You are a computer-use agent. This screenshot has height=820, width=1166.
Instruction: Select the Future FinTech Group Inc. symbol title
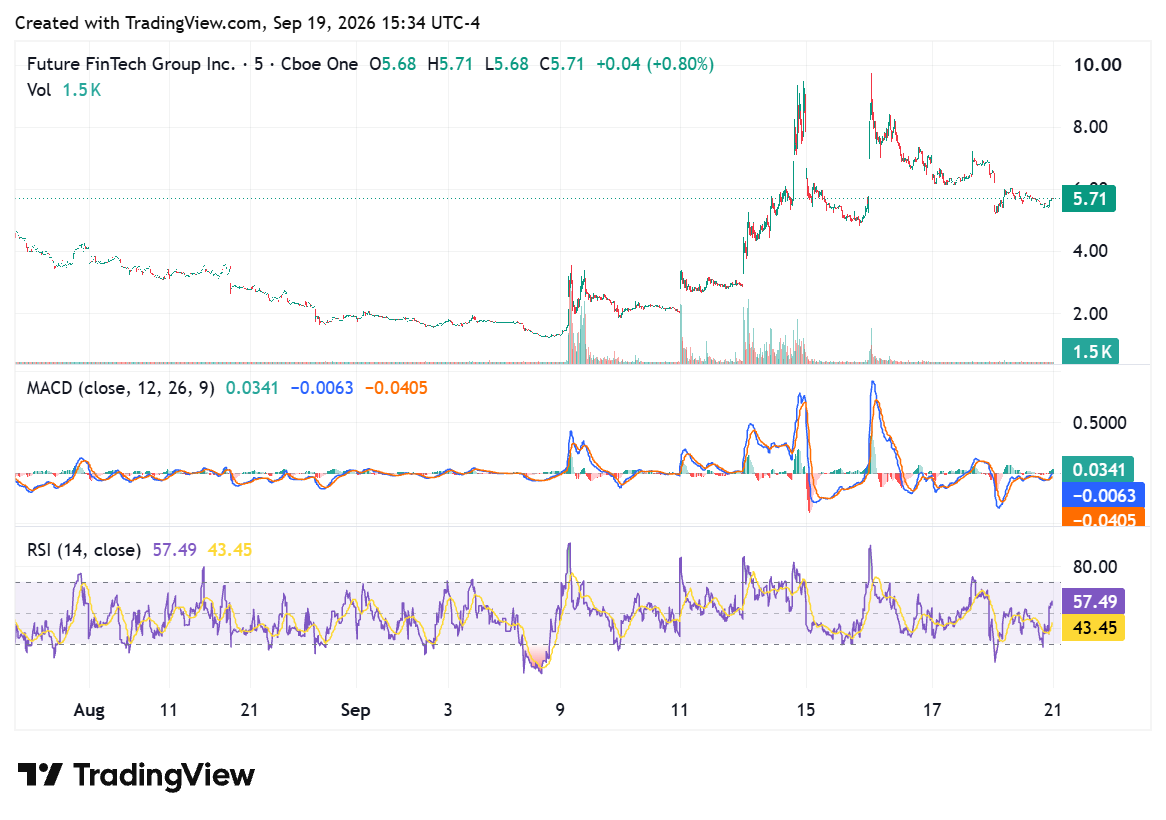point(131,64)
